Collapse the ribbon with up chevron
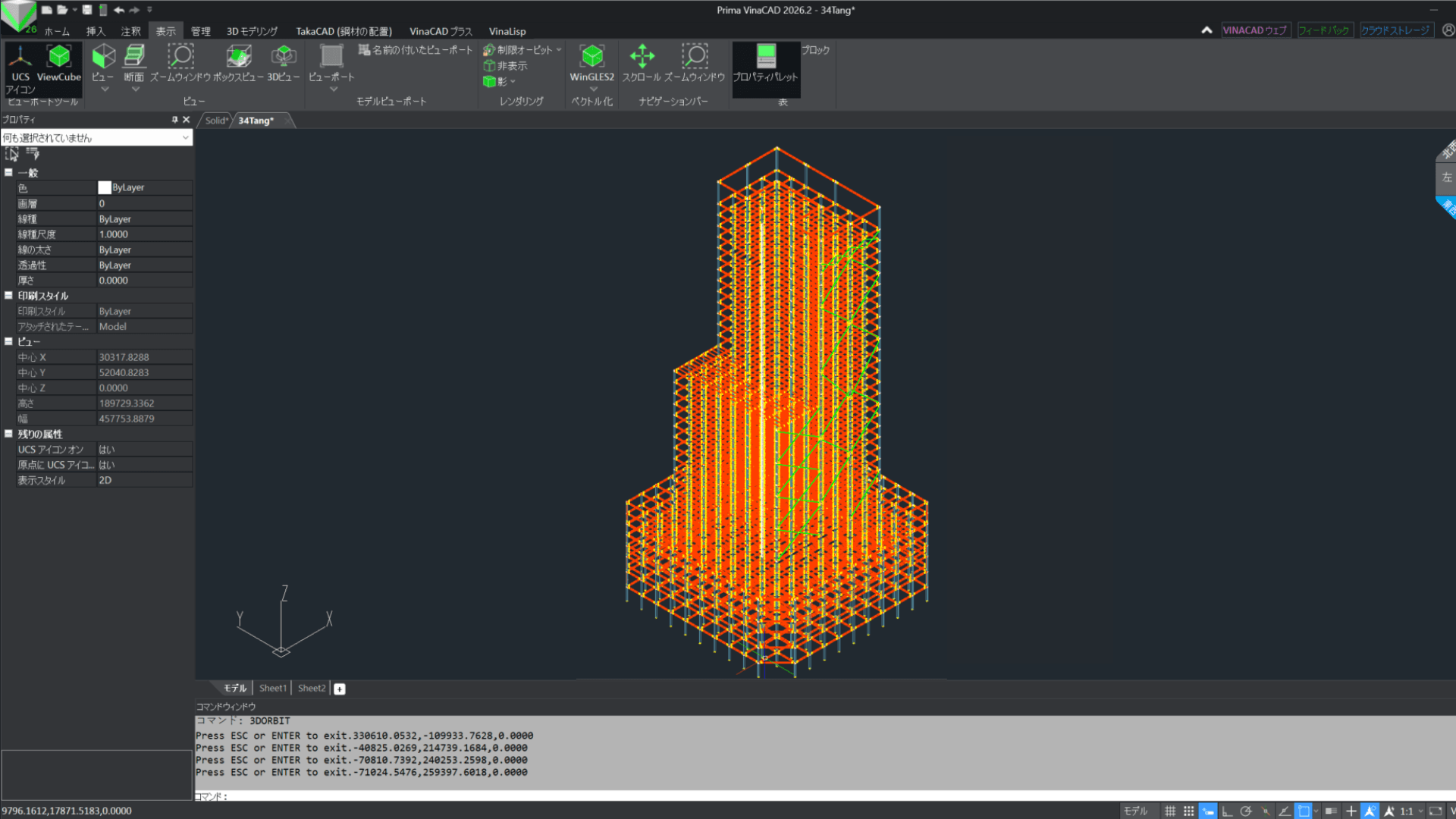Image resolution: width=1456 pixels, height=819 pixels. pyautogui.click(x=1207, y=30)
